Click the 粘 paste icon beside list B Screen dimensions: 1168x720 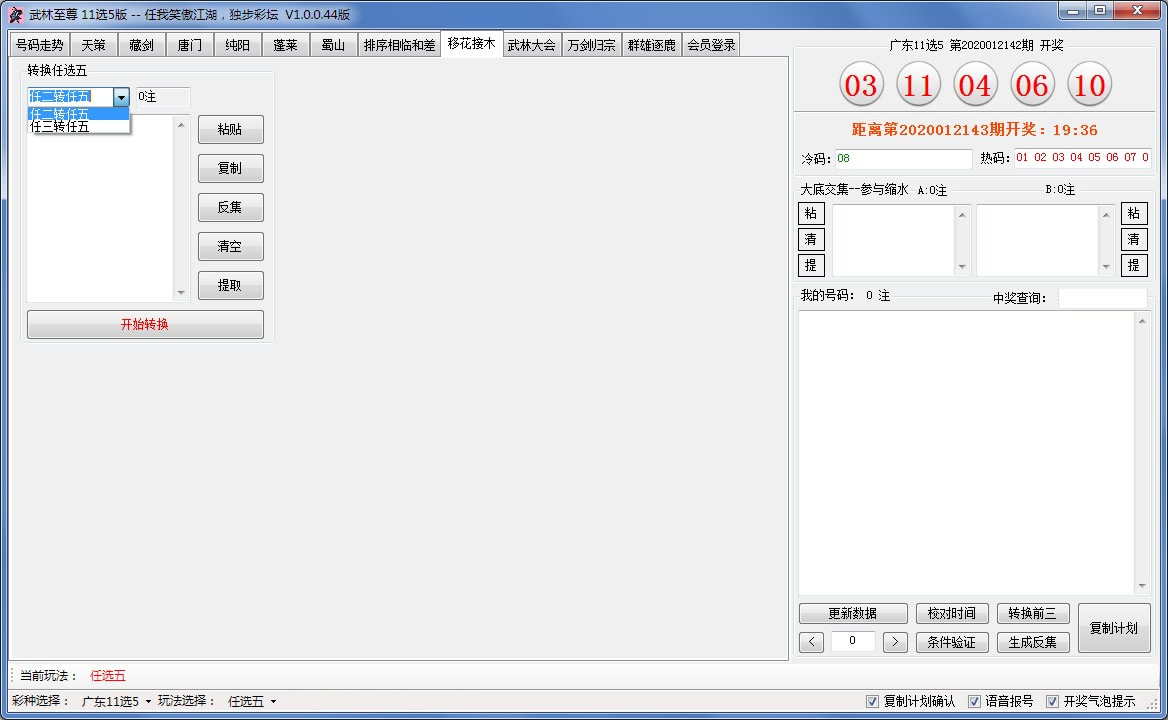(x=1134, y=213)
